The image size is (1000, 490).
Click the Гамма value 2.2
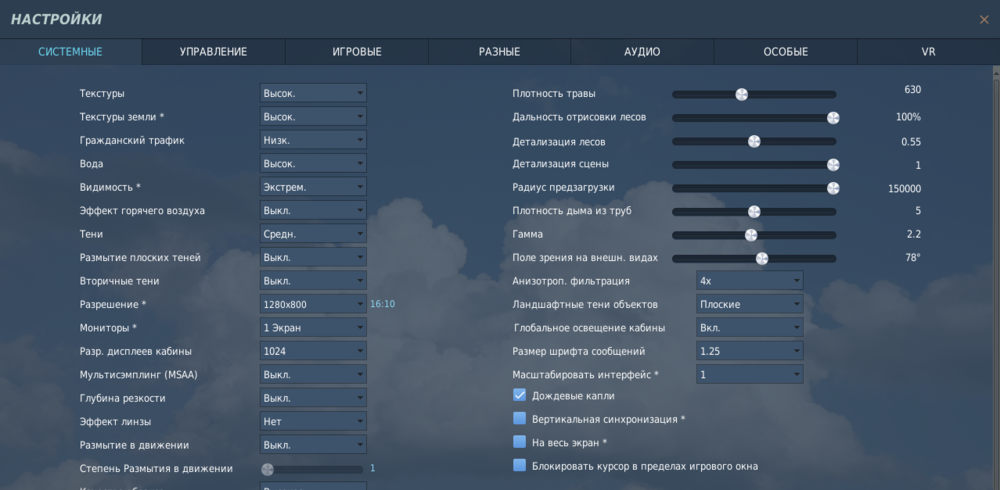click(914, 234)
